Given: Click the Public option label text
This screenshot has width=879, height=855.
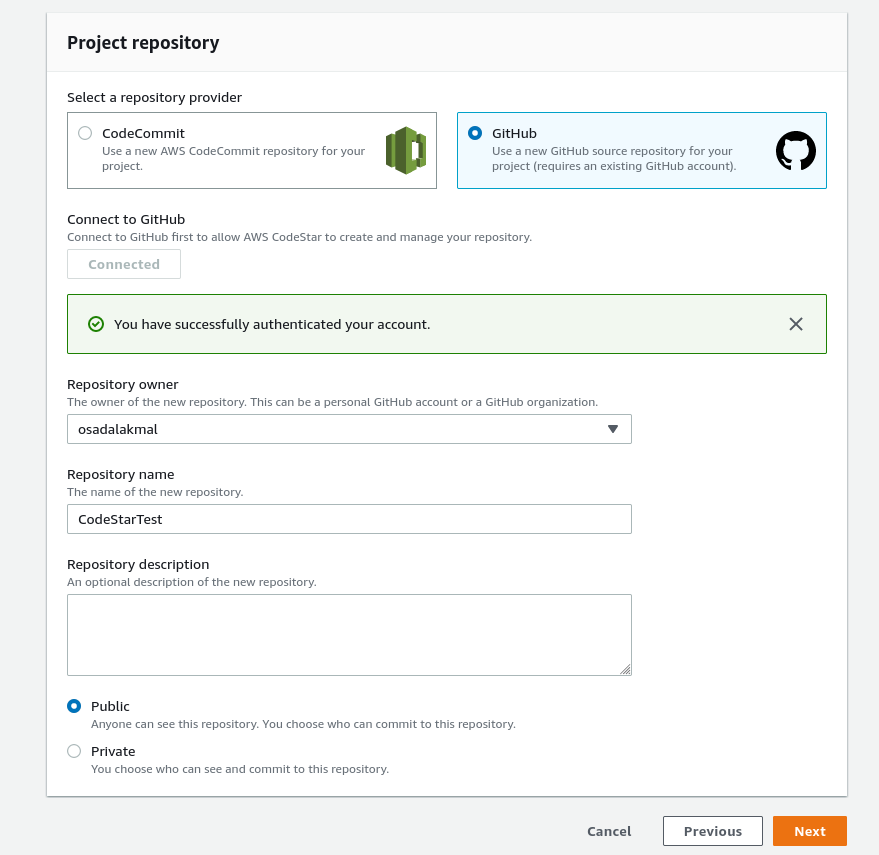Looking at the screenshot, I should point(110,706).
